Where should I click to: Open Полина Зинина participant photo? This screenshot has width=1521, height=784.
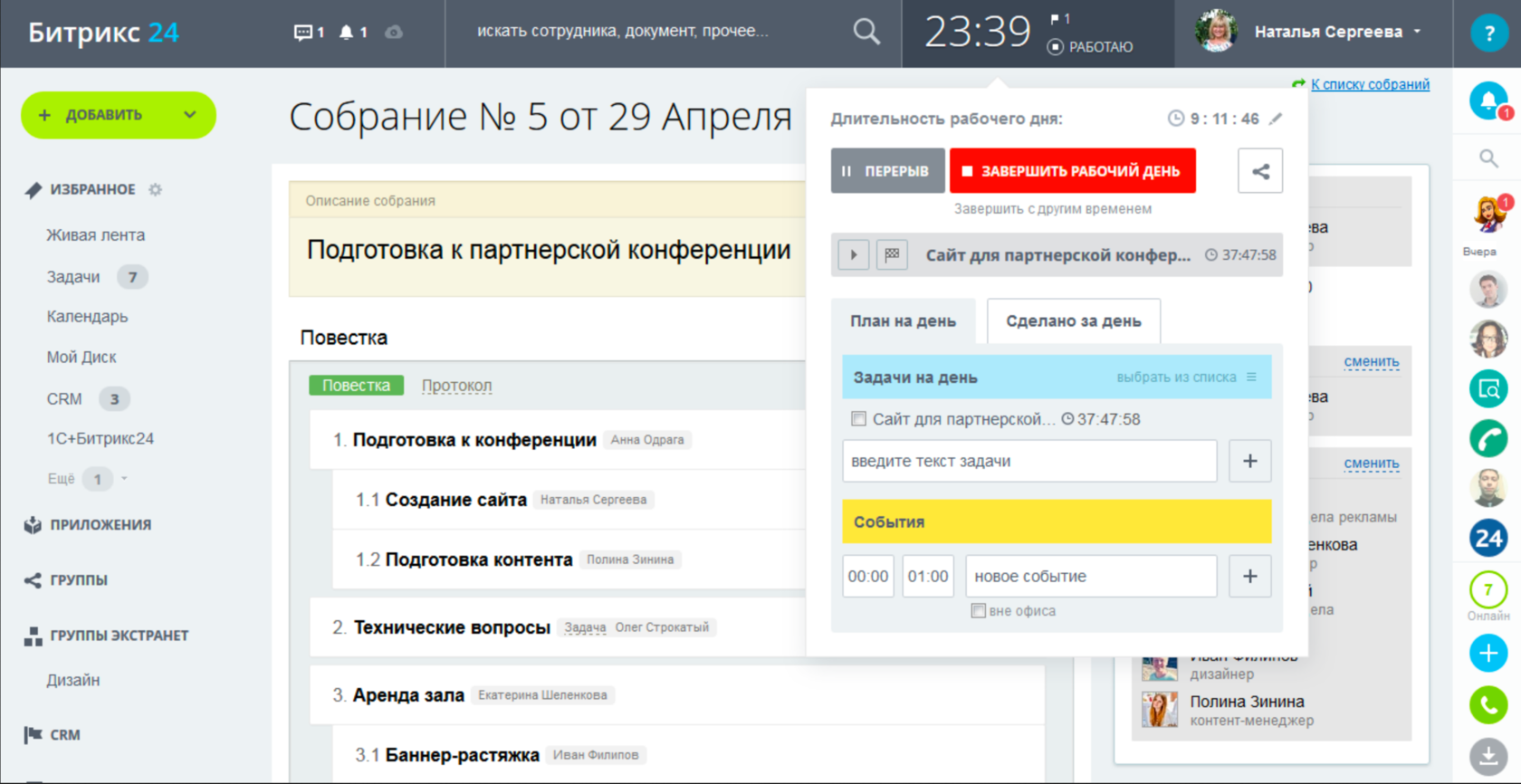coord(1160,710)
